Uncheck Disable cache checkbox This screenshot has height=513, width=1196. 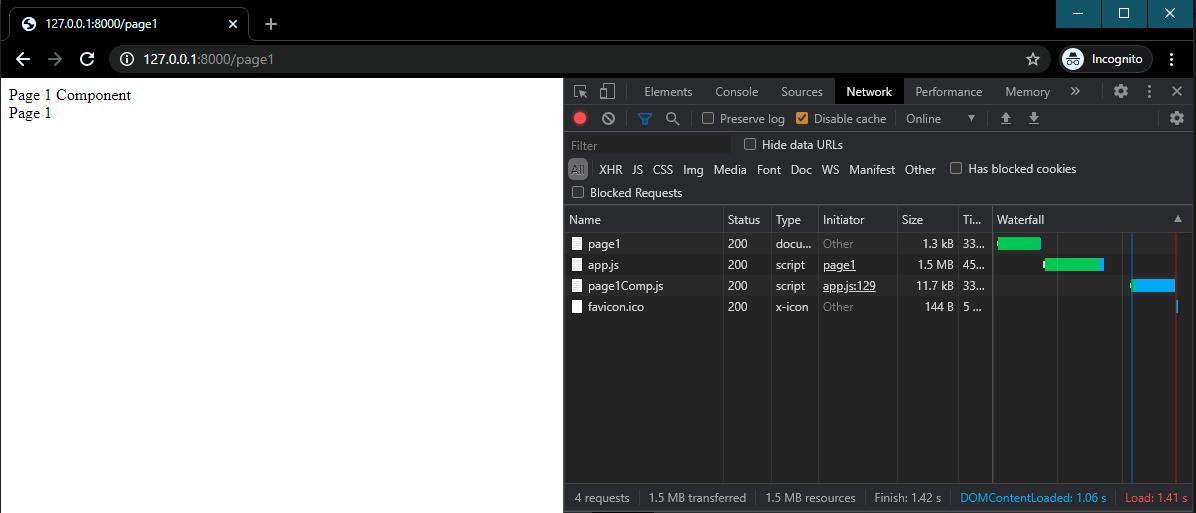click(802, 118)
